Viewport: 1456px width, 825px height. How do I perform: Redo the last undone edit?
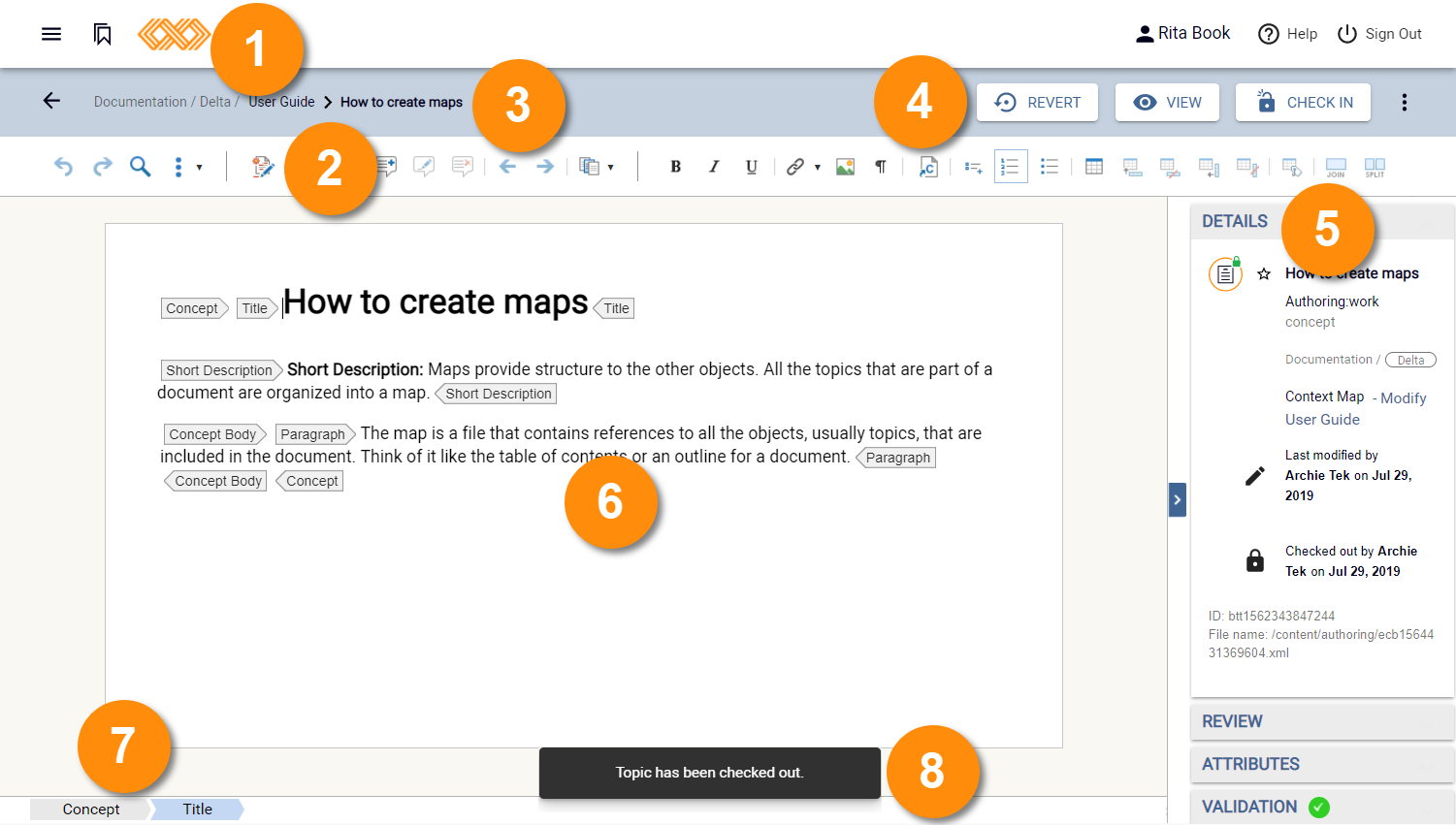[103, 167]
